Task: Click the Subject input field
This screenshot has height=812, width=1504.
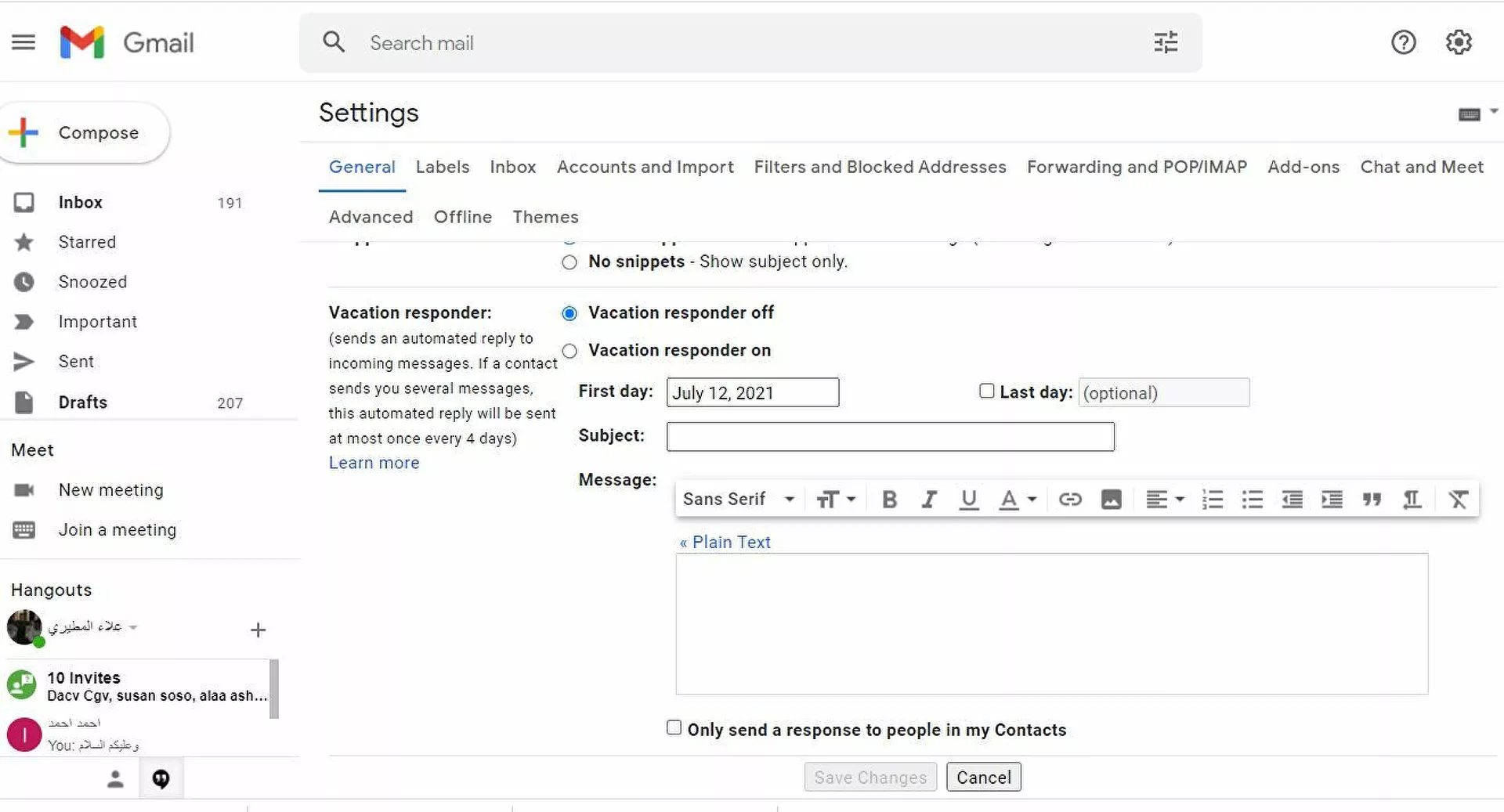Action: (x=890, y=437)
